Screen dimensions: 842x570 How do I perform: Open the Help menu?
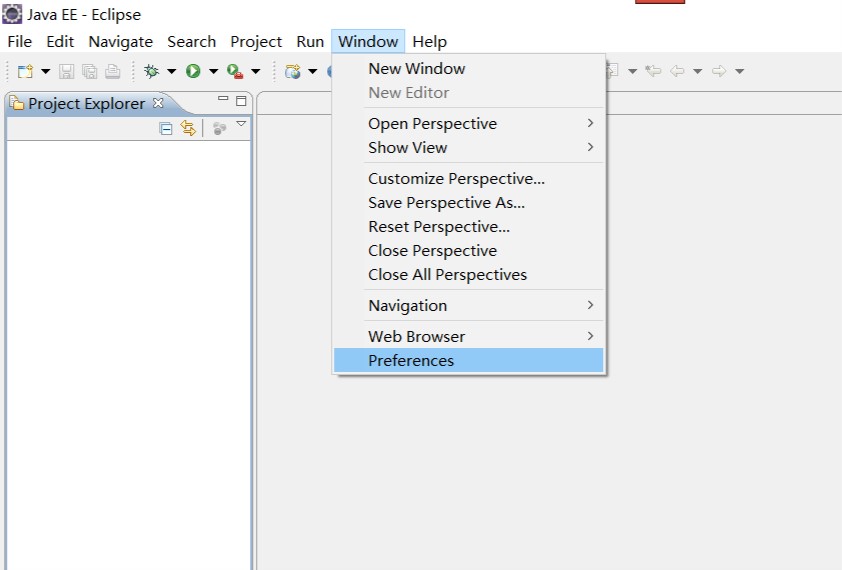click(x=430, y=41)
